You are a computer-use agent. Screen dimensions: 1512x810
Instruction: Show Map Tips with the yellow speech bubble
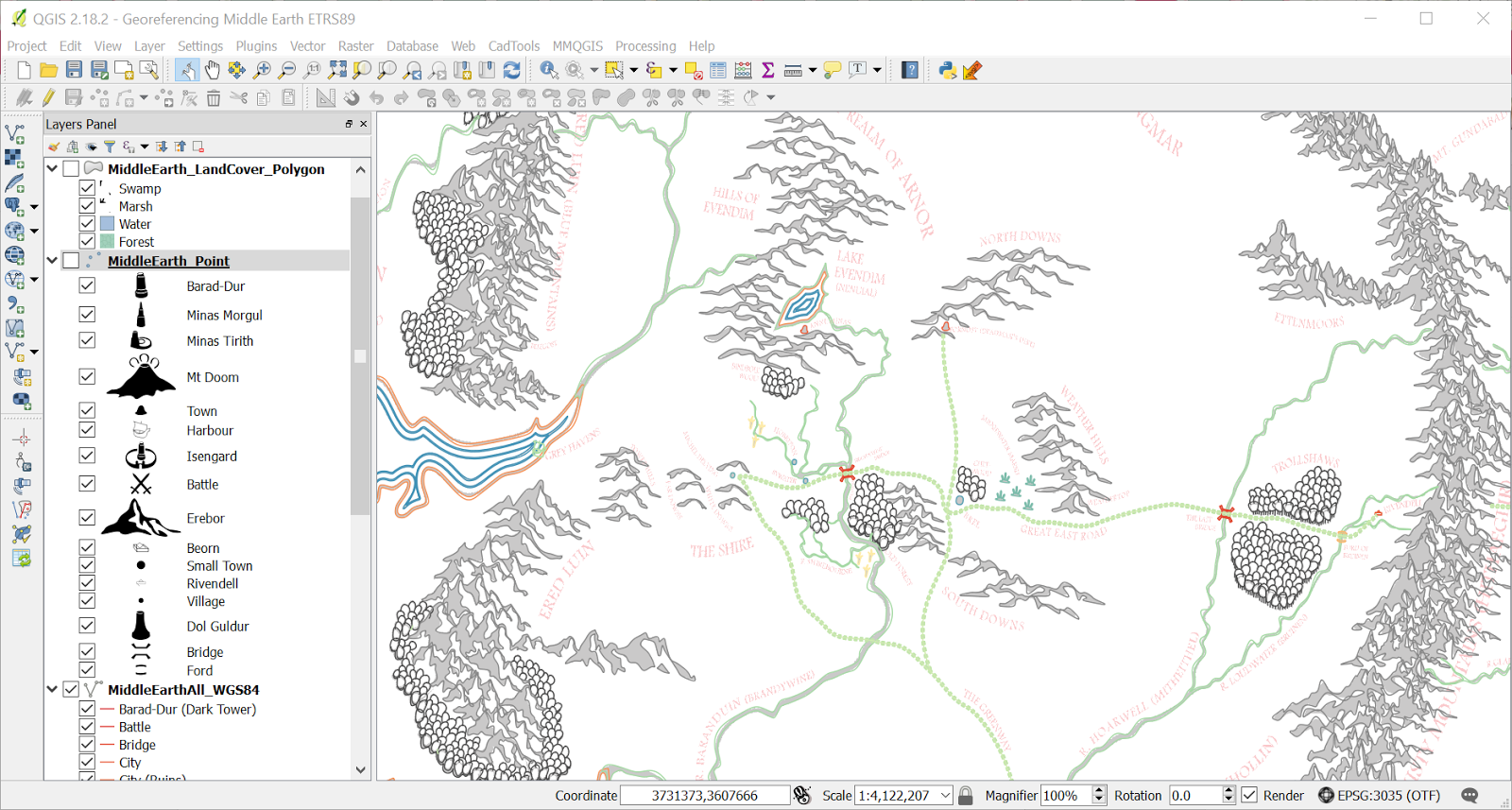pos(833,70)
